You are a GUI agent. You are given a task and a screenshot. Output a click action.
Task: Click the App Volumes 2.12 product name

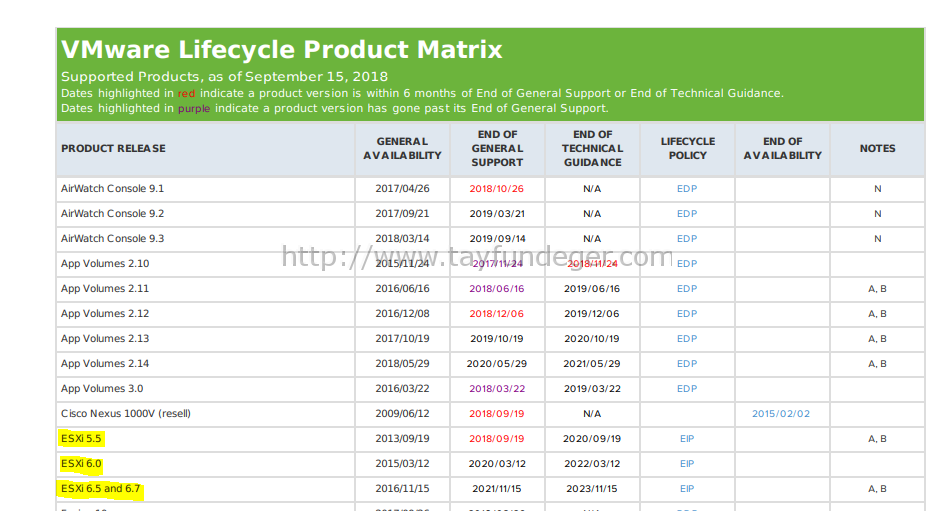(105, 313)
